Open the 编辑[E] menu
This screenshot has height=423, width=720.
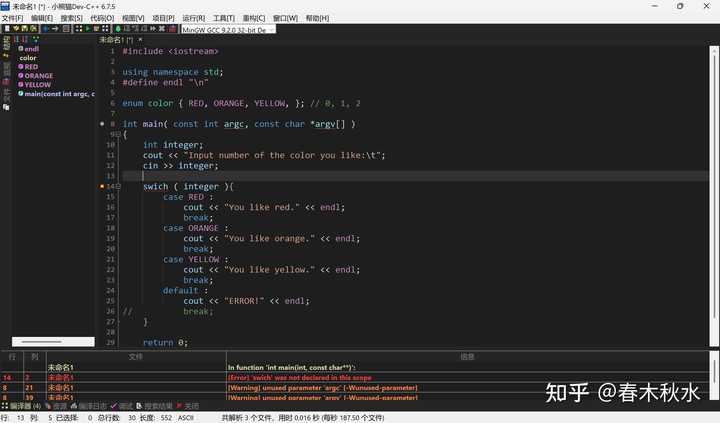tap(42, 18)
